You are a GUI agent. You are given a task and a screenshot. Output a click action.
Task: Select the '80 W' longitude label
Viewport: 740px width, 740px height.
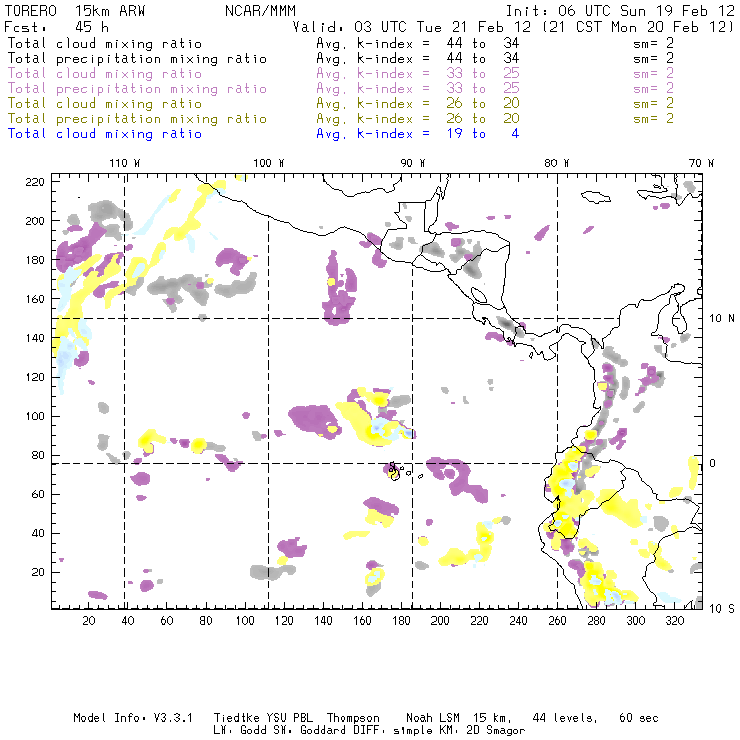[556, 163]
